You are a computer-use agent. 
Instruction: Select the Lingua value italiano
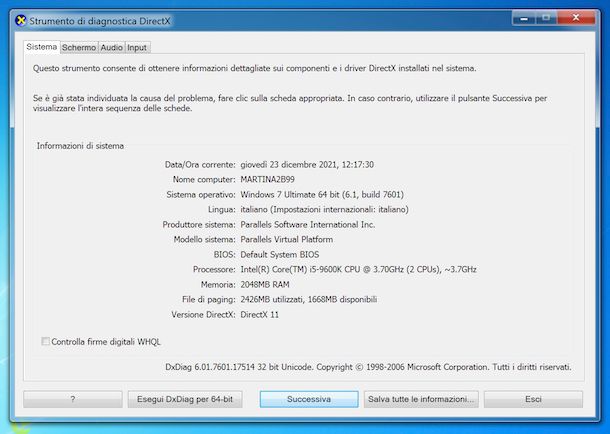324,209
